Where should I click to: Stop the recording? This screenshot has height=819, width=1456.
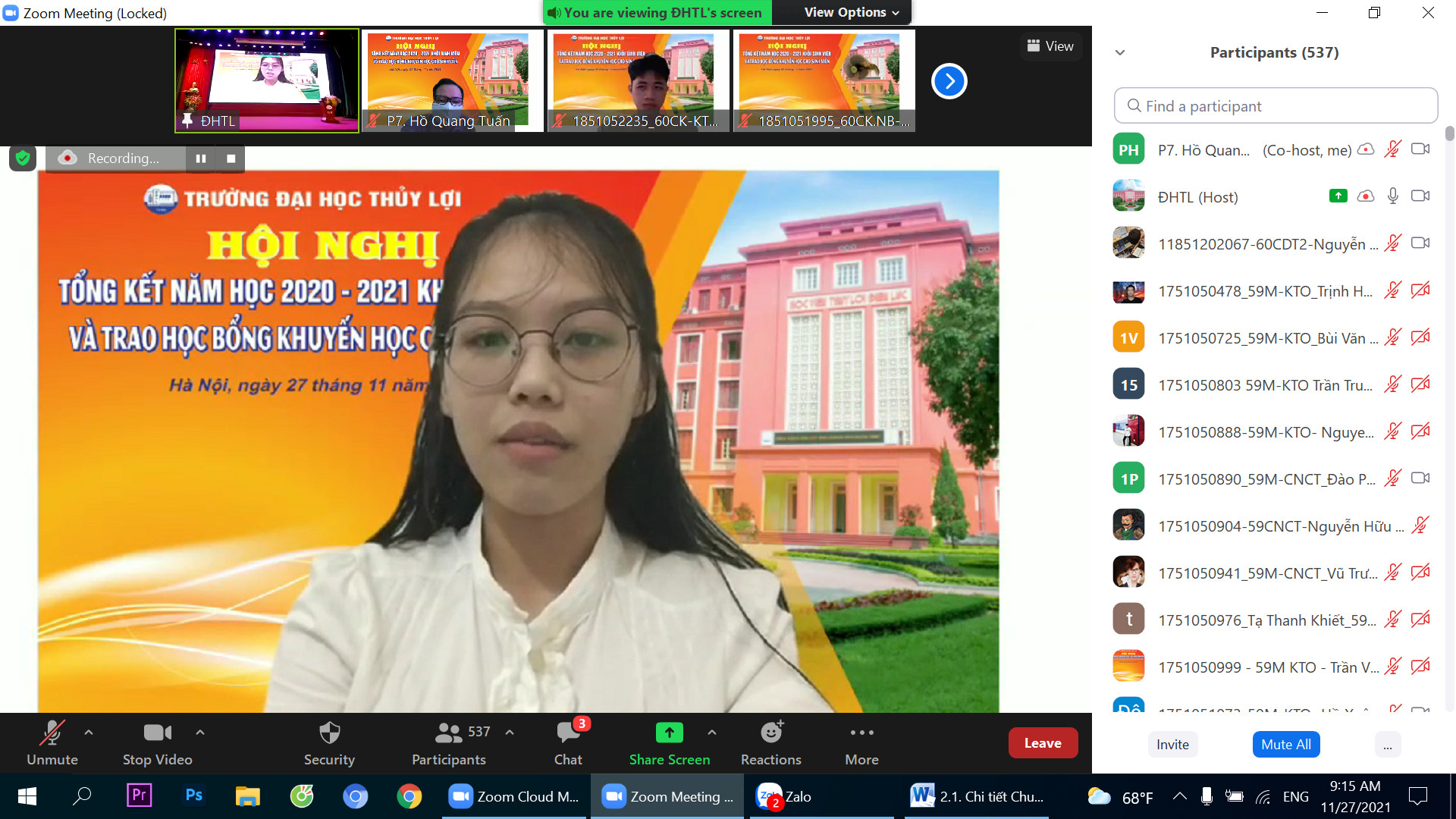click(231, 158)
